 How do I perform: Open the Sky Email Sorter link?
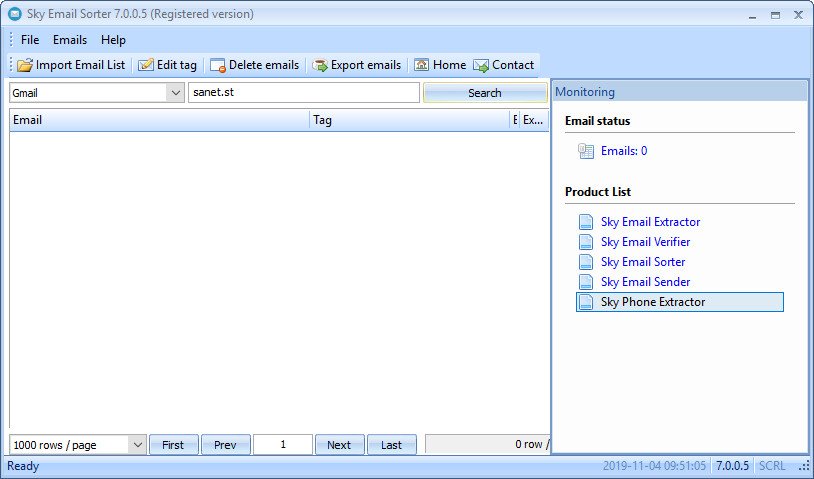(x=643, y=262)
